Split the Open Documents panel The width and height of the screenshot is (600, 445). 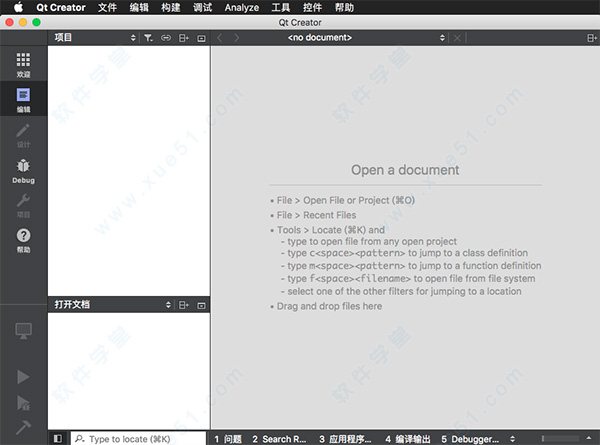click(184, 305)
